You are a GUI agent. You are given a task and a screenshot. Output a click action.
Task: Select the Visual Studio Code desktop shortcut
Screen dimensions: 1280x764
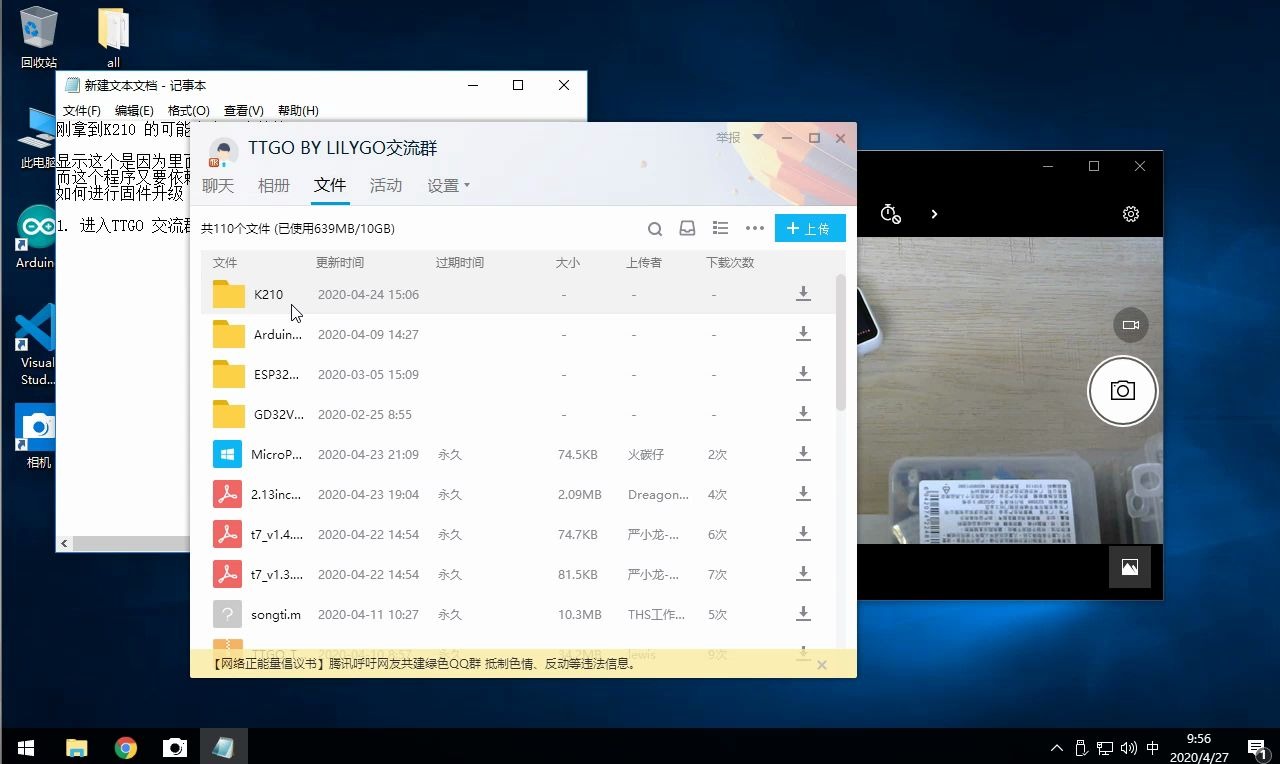37,345
